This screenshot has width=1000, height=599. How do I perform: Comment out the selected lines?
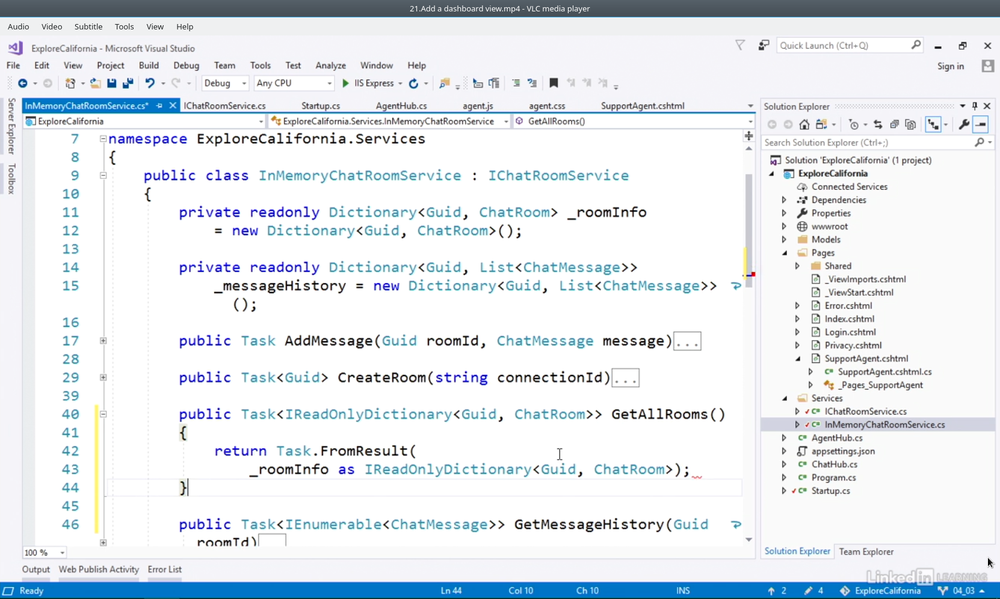(516, 83)
